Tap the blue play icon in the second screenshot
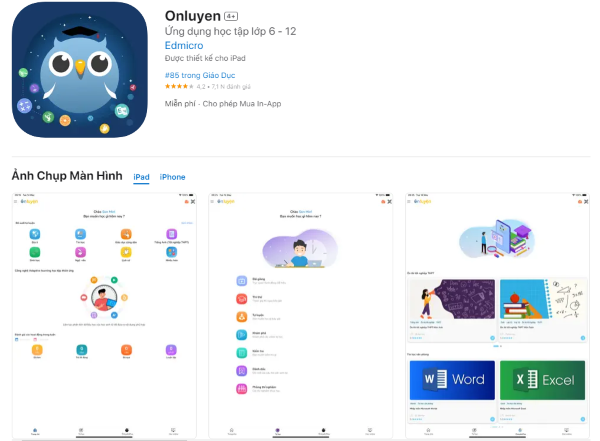 tap(241, 335)
